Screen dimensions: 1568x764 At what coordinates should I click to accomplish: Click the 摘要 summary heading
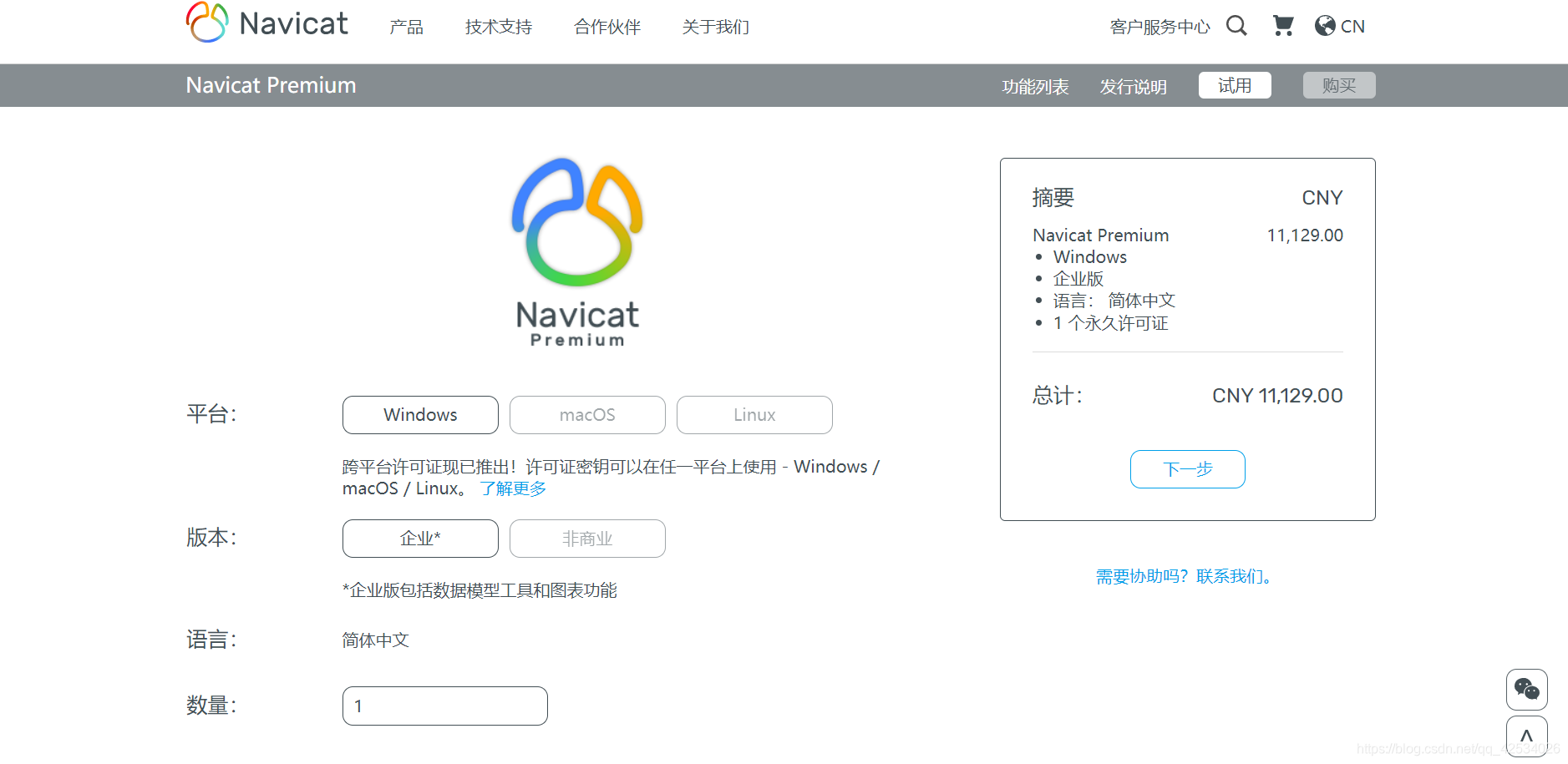(x=1053, y=198)
